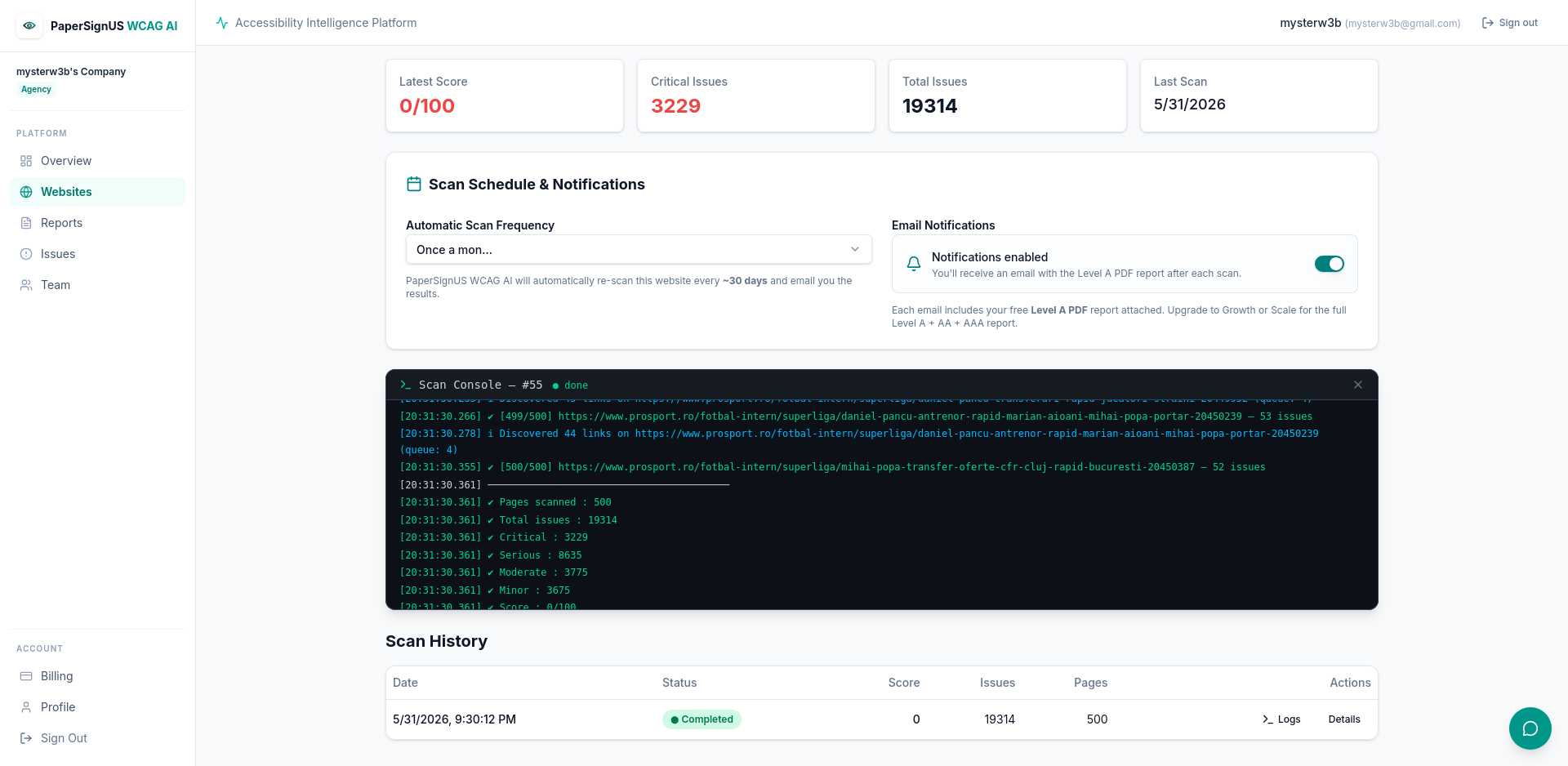
Task: Click the Billing credit card icon
Action: tap(26, 676)
